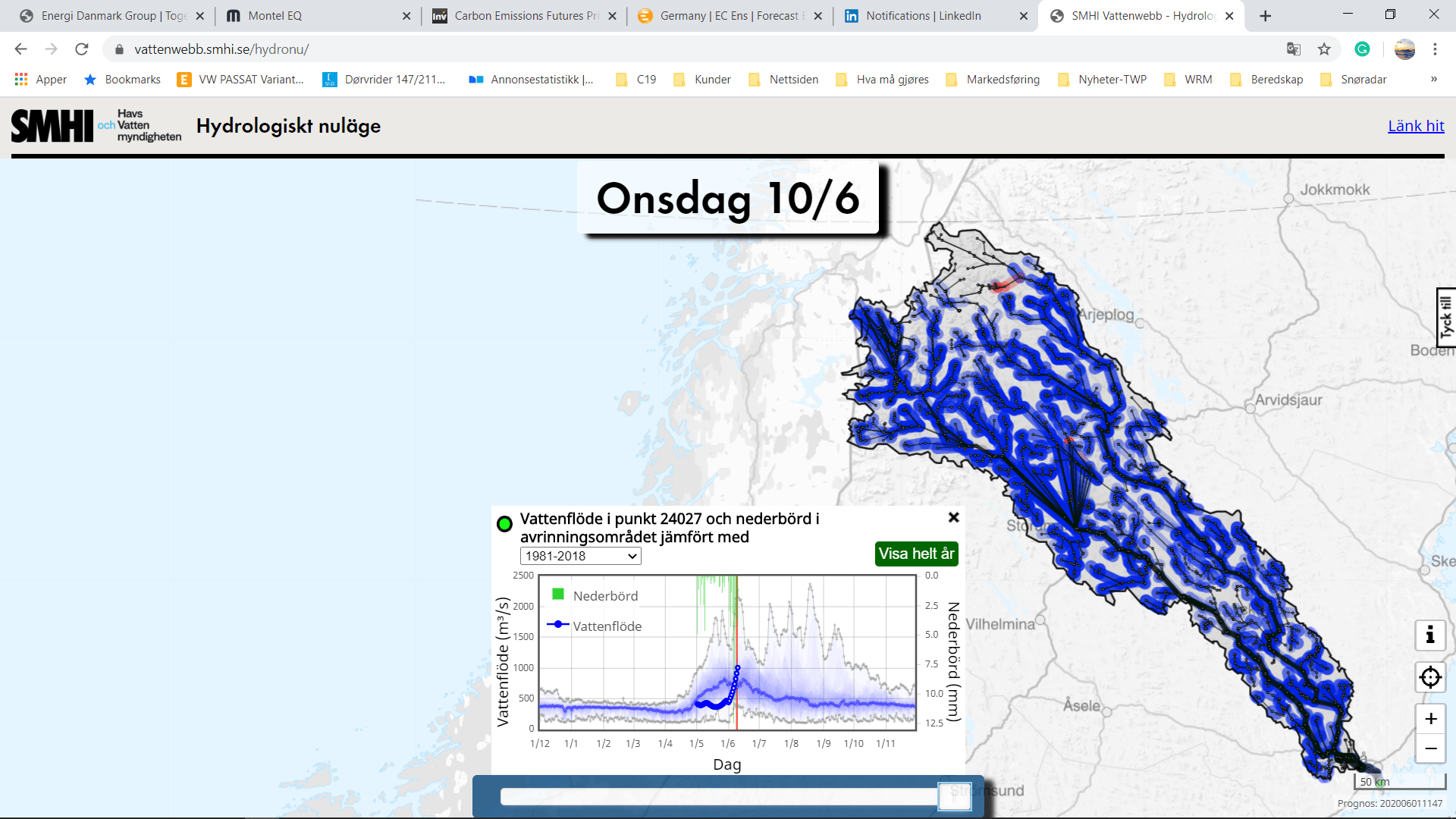The image size is (1456, 819).
Task: Click the Google Translate page icon
Action: click(1294, 49)
